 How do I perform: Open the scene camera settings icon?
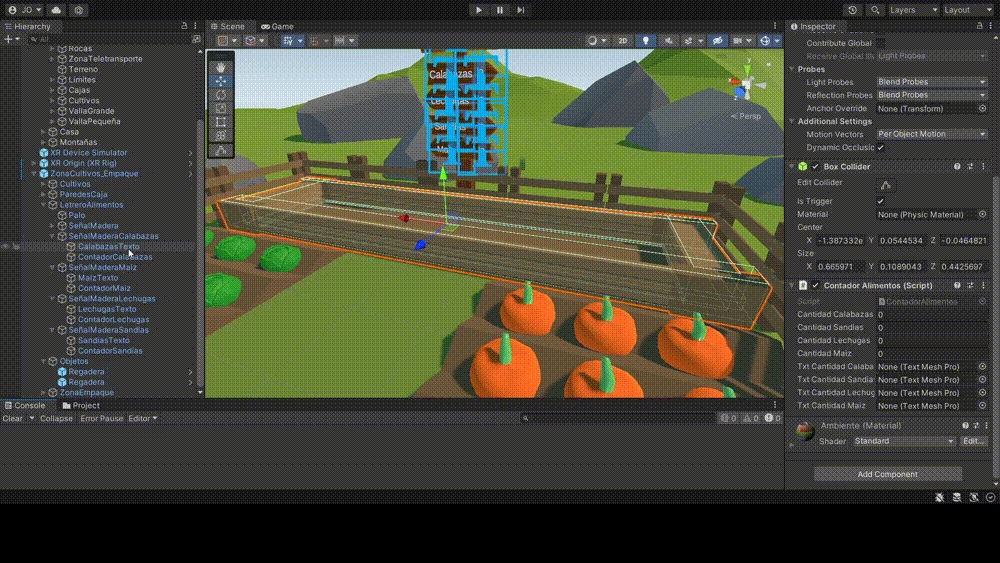click(738, 40)
